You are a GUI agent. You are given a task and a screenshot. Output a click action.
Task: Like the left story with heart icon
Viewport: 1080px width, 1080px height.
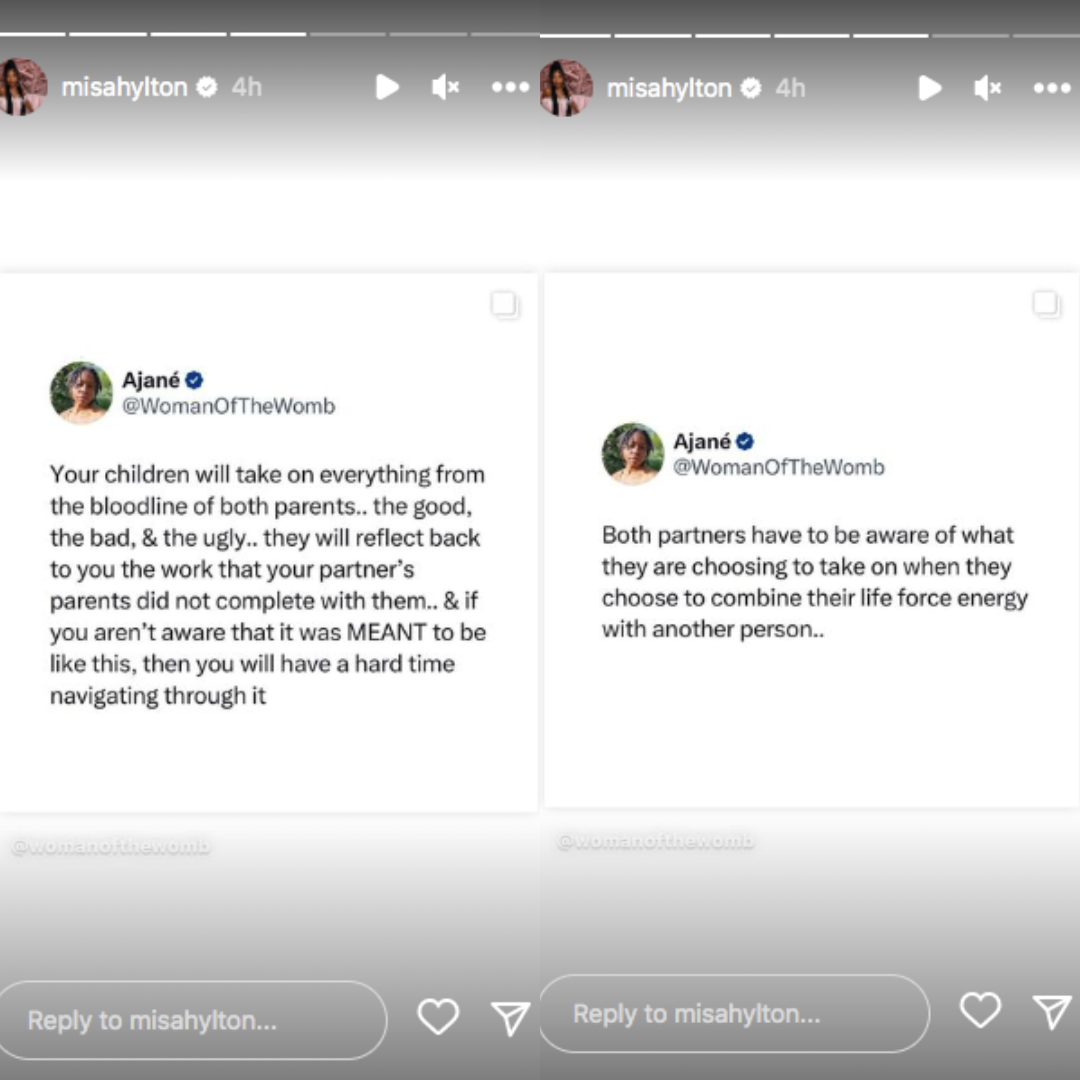pyautogui.click(x=438, y=1017)
